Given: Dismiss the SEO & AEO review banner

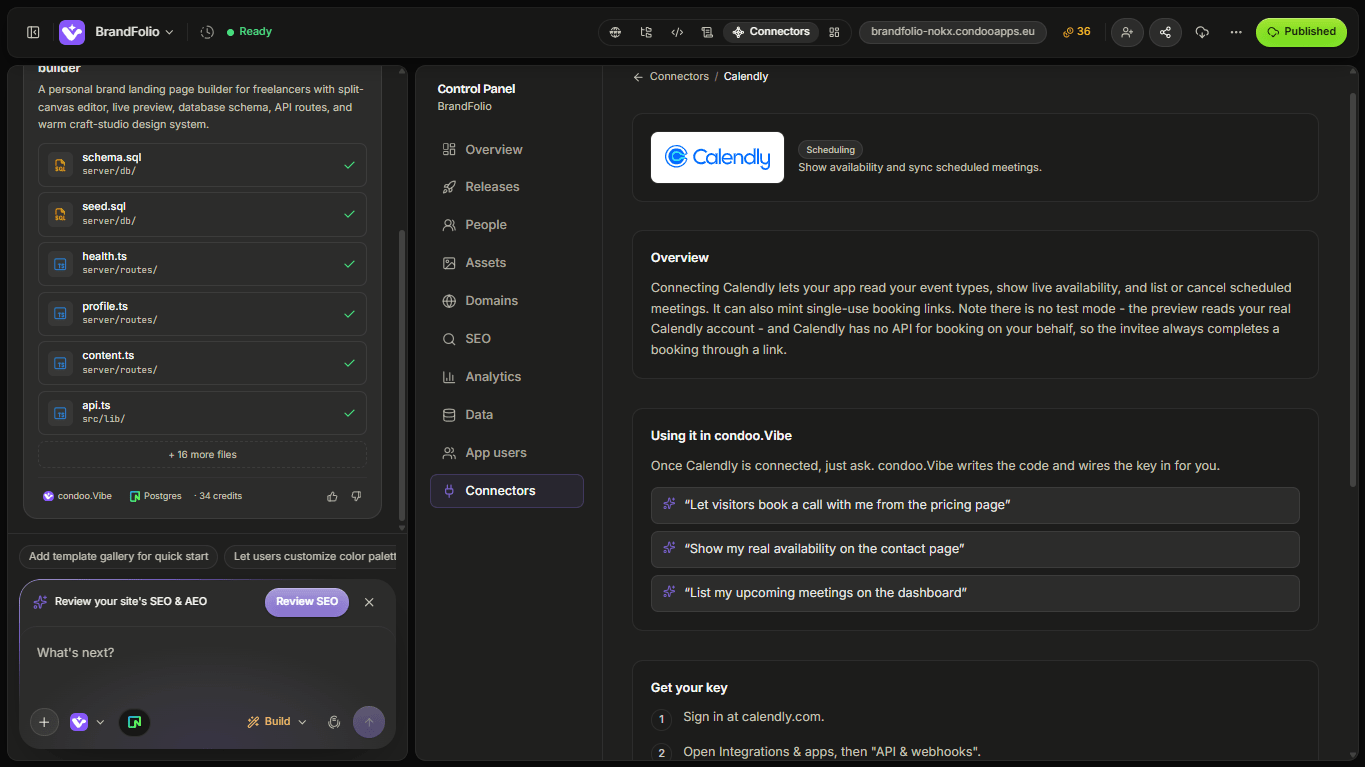Looking at the screenshot, I should point(369,602).
